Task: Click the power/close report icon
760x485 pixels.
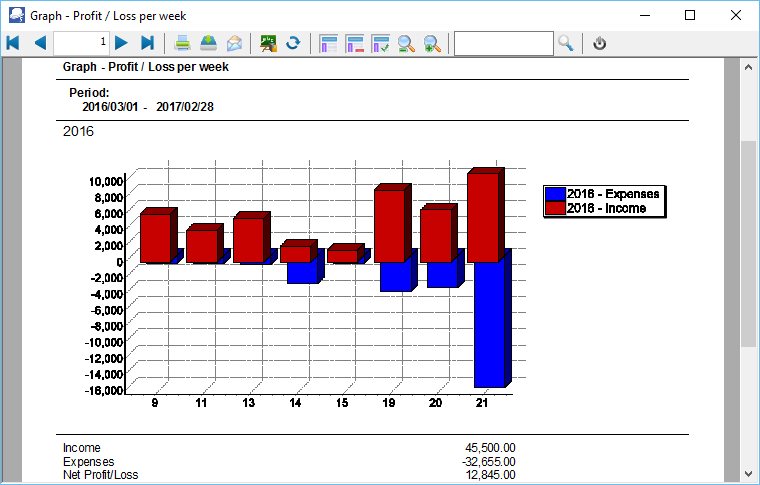Action: 600,43
